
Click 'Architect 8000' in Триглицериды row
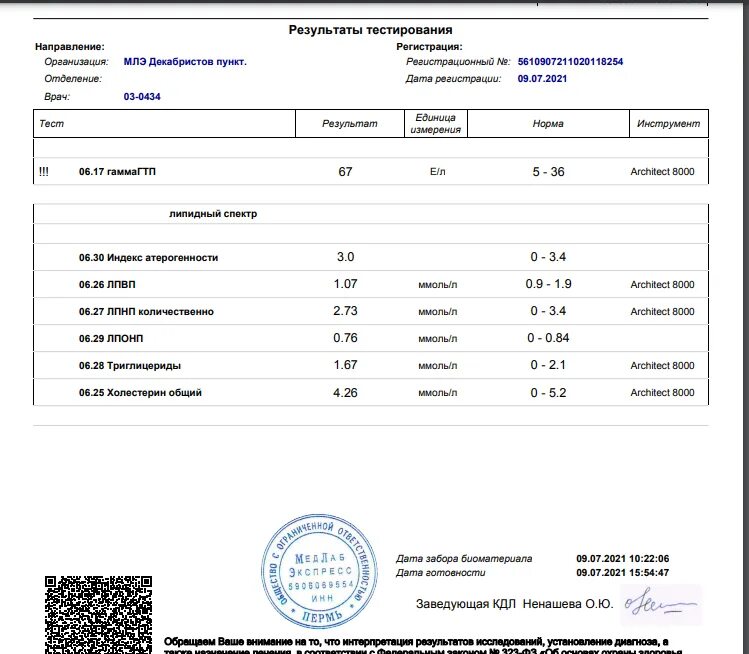point(662,365)
